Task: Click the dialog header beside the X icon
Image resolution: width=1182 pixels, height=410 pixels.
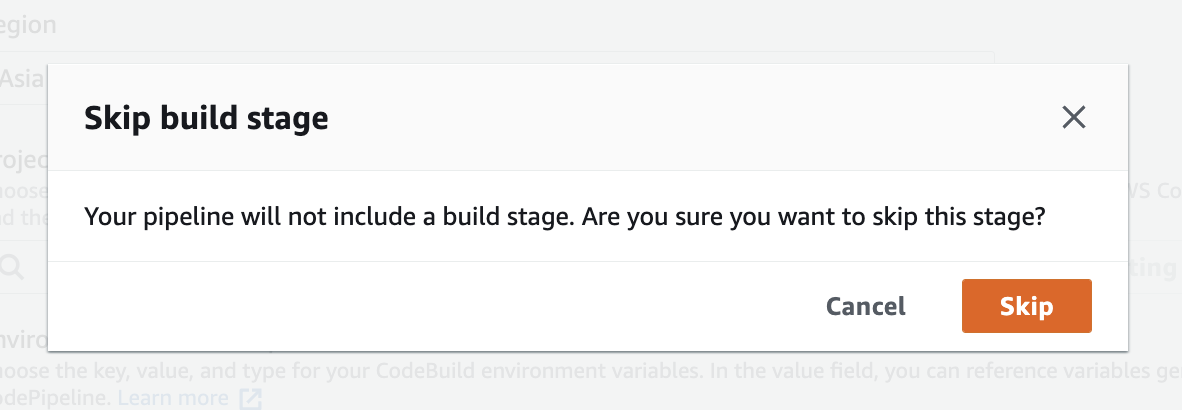Action: (x=678, y=118)
